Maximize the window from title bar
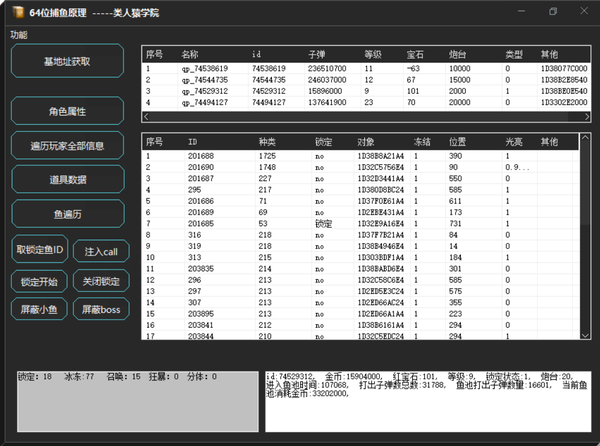 pos(553,12)
